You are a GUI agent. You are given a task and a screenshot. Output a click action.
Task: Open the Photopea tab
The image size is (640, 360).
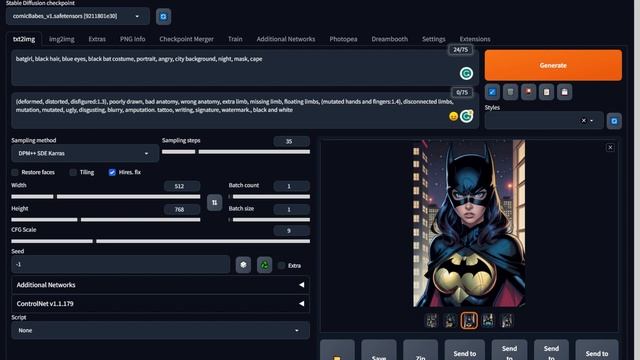tap(343, 39)
